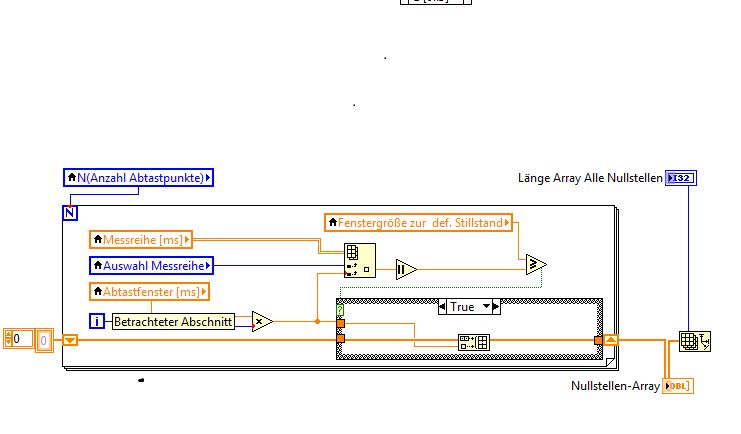Click the N(Anzahl Abtastpunkte) local variable
The height and width of the screenshot is (434, 741).
[x=138, y=178]
